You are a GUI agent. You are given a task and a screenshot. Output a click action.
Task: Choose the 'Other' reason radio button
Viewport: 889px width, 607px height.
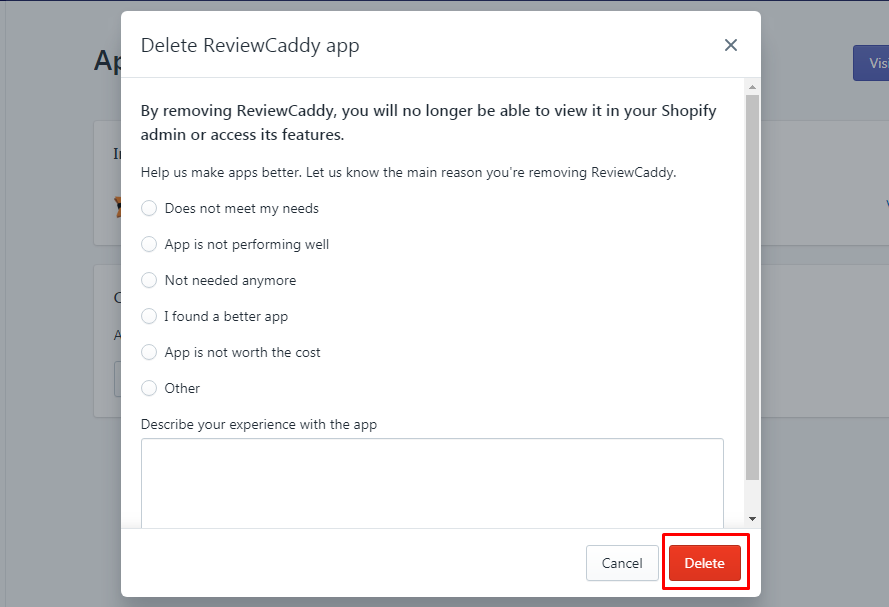click(x=149, y=388)
